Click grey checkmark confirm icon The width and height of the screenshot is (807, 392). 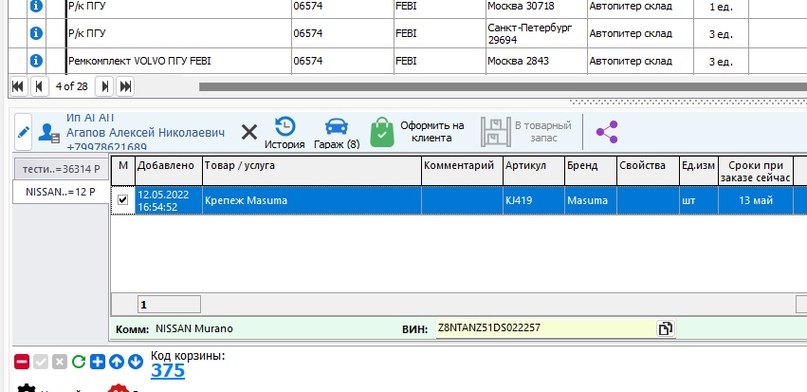pyautogui.click(x=41, y=362)
